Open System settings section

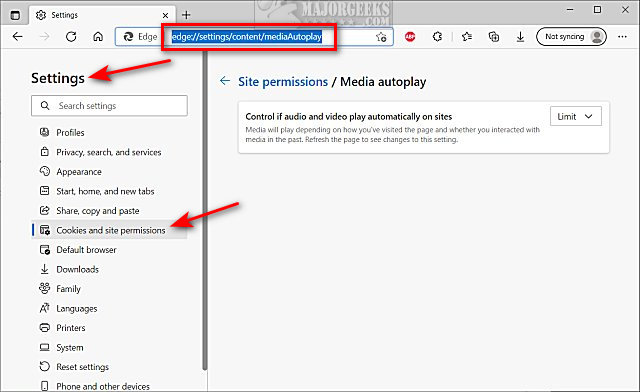click(109, 347)
